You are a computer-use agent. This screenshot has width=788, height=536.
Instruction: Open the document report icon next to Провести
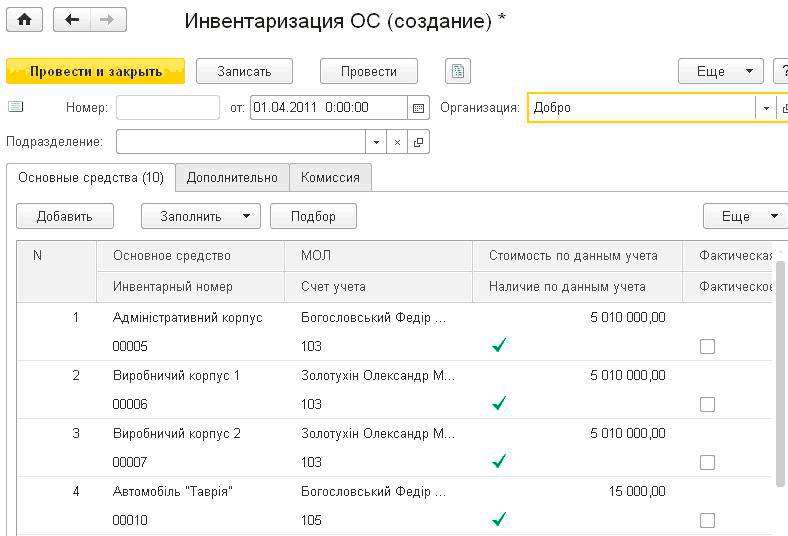click(458, 71)
